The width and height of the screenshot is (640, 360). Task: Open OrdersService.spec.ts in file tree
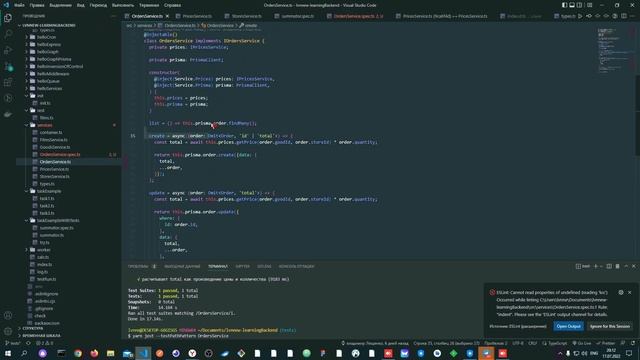tap(60, 154)
